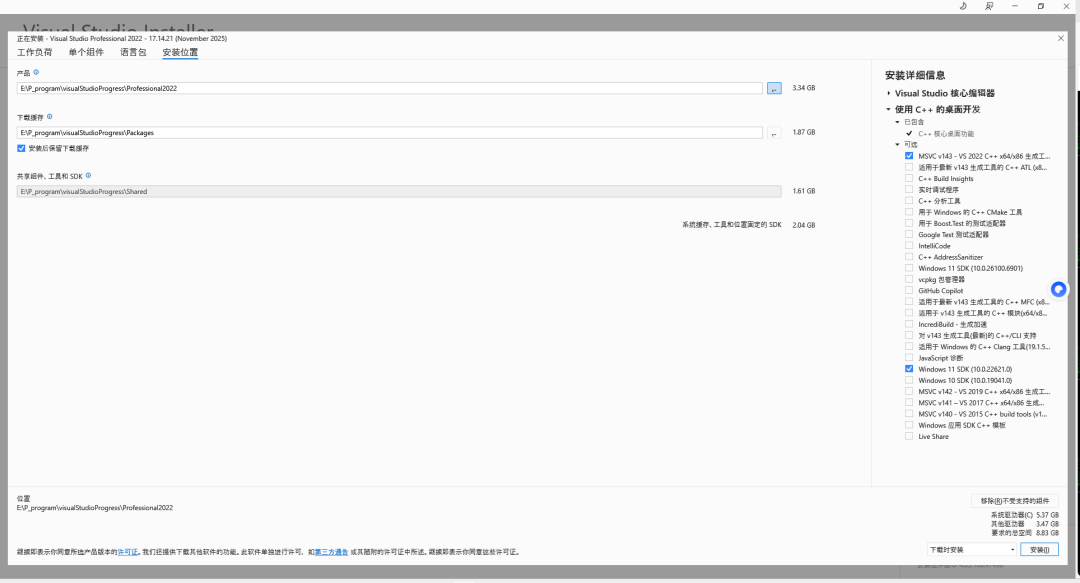Viewport: 1080px width, 583px height.
Task: Click the 3.34 GB product size value
Action: (804, 88)
